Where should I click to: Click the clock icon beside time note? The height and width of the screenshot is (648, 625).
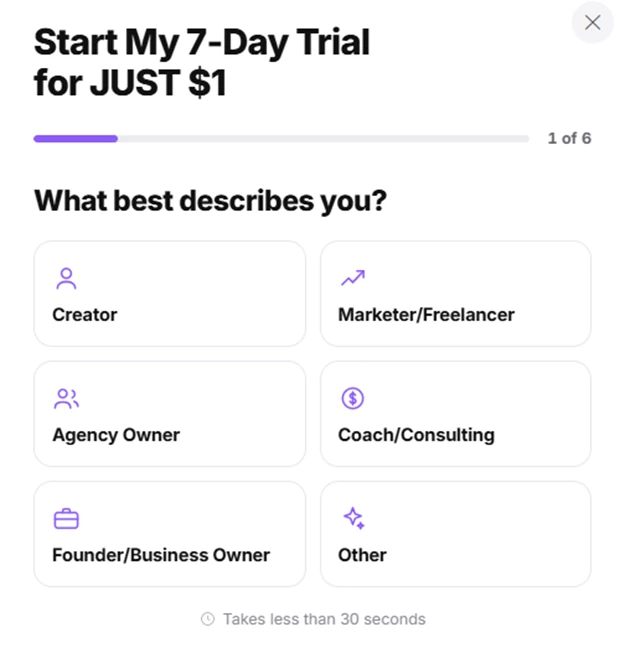[x=208, y=619]
